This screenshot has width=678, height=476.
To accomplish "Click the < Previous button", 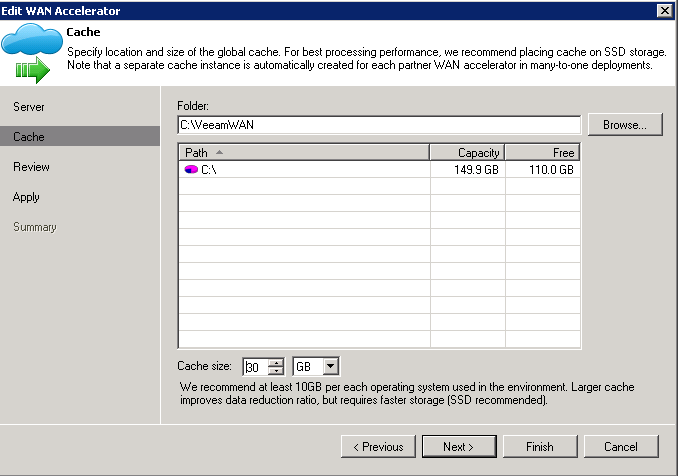I will point(378,447).
